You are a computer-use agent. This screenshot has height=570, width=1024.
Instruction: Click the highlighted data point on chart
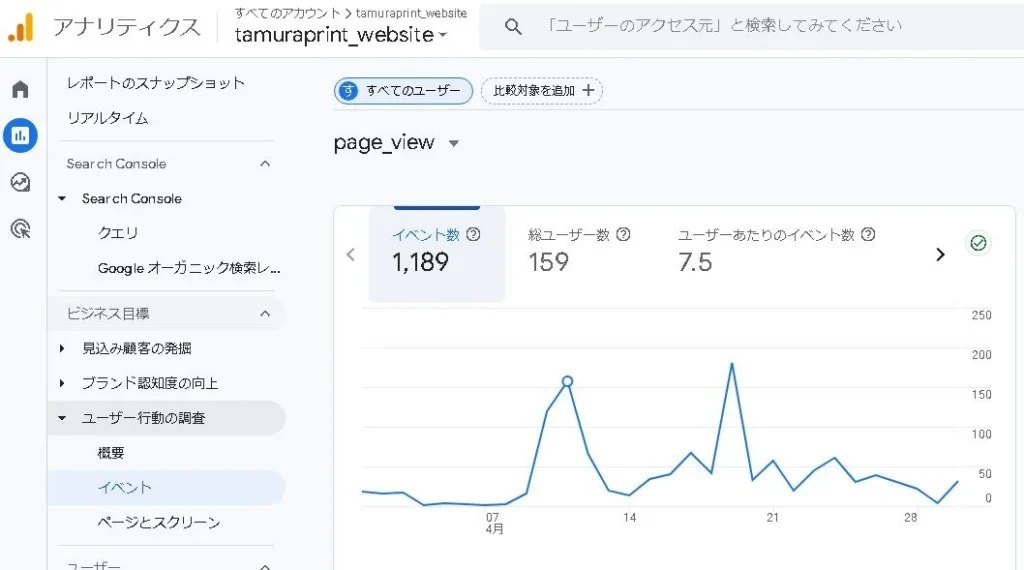567,381
